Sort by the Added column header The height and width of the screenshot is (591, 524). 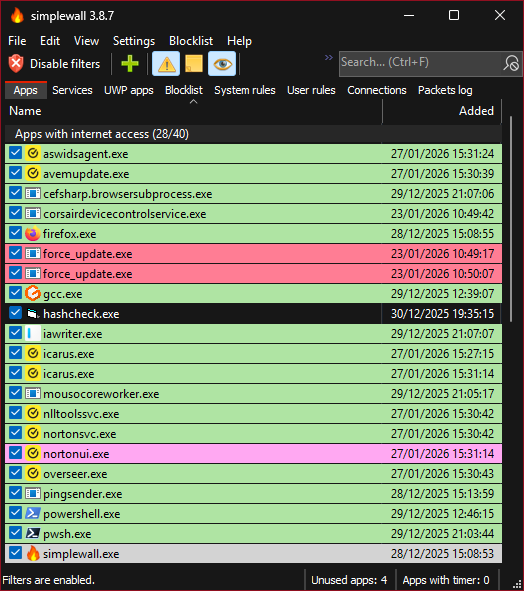tap(442, 111)
